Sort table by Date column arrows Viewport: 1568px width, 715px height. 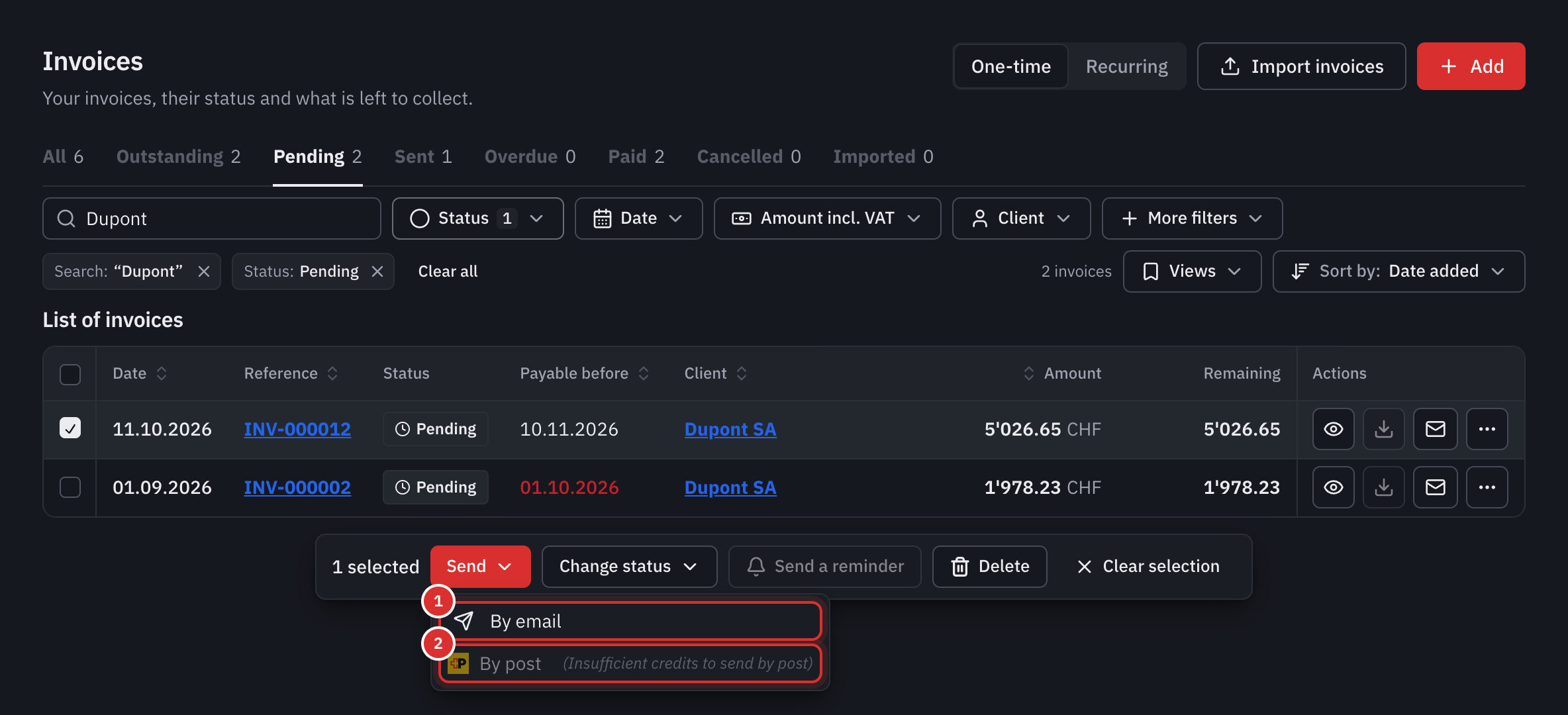tap(162, 373)
